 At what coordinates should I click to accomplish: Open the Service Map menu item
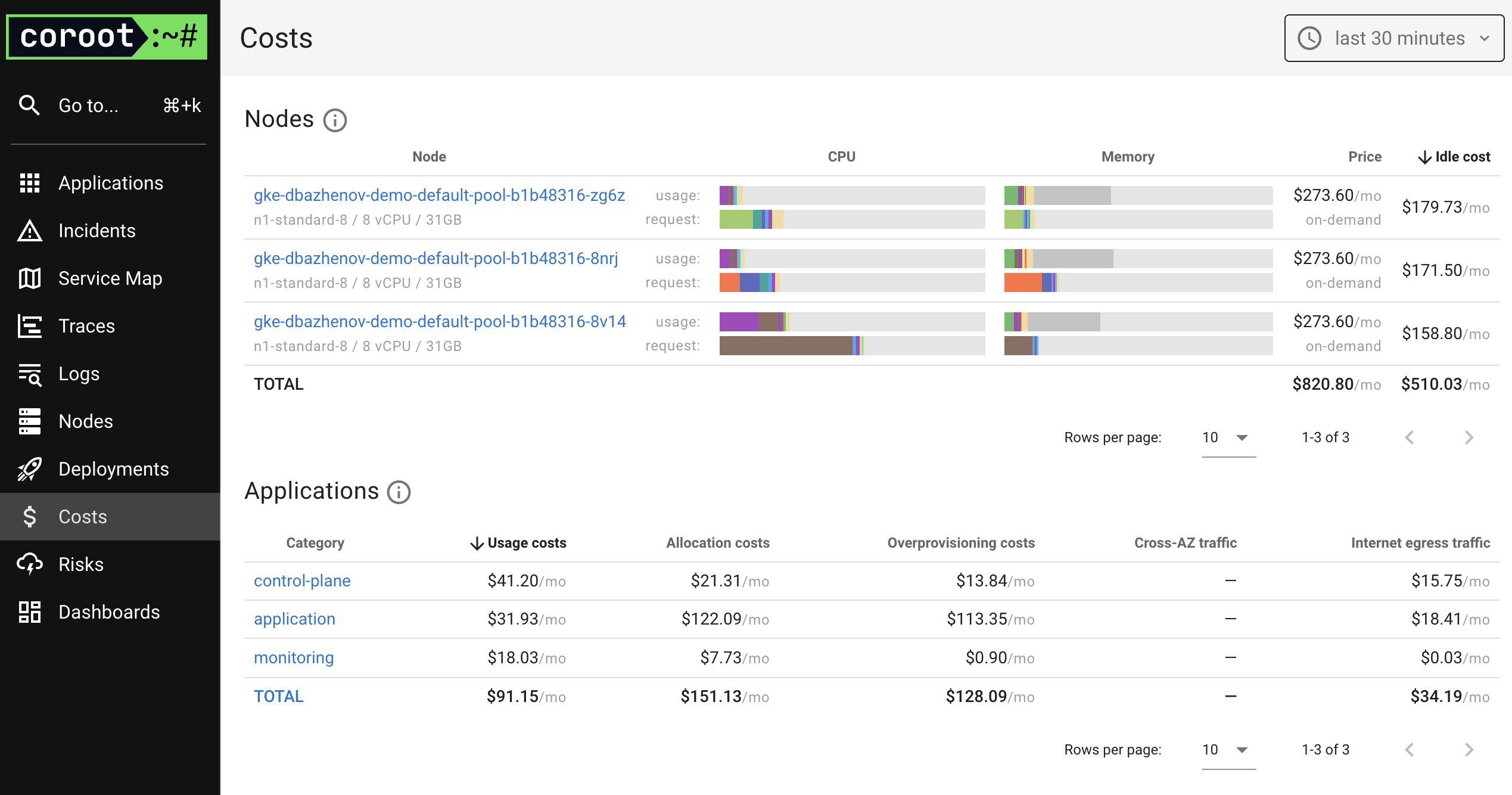pyautogui.click(x=110, y=278)
